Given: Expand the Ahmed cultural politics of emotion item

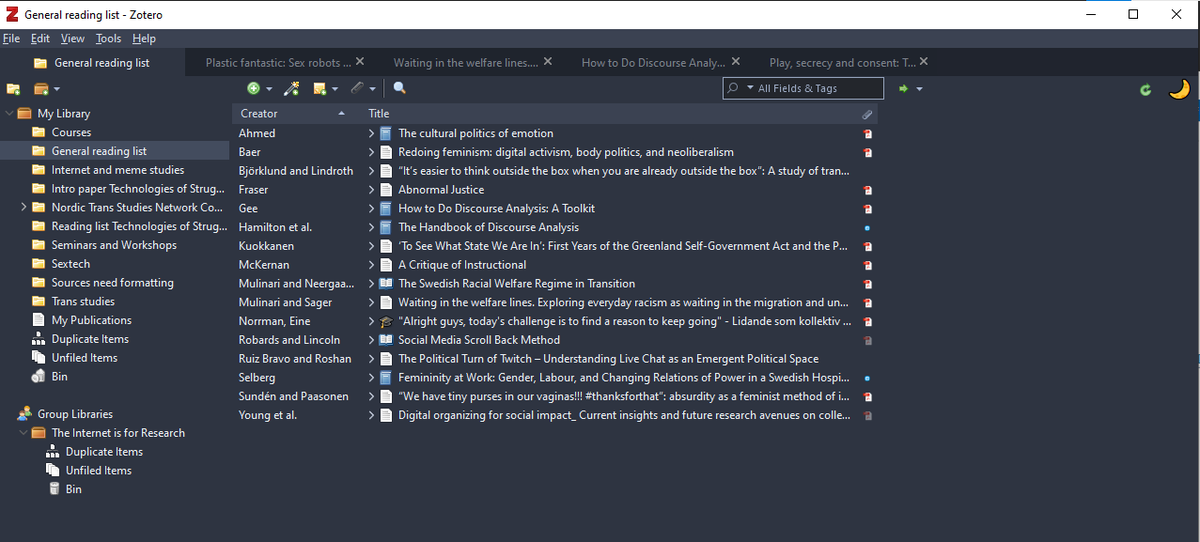Looking at the screenshot, I should 371,133.
